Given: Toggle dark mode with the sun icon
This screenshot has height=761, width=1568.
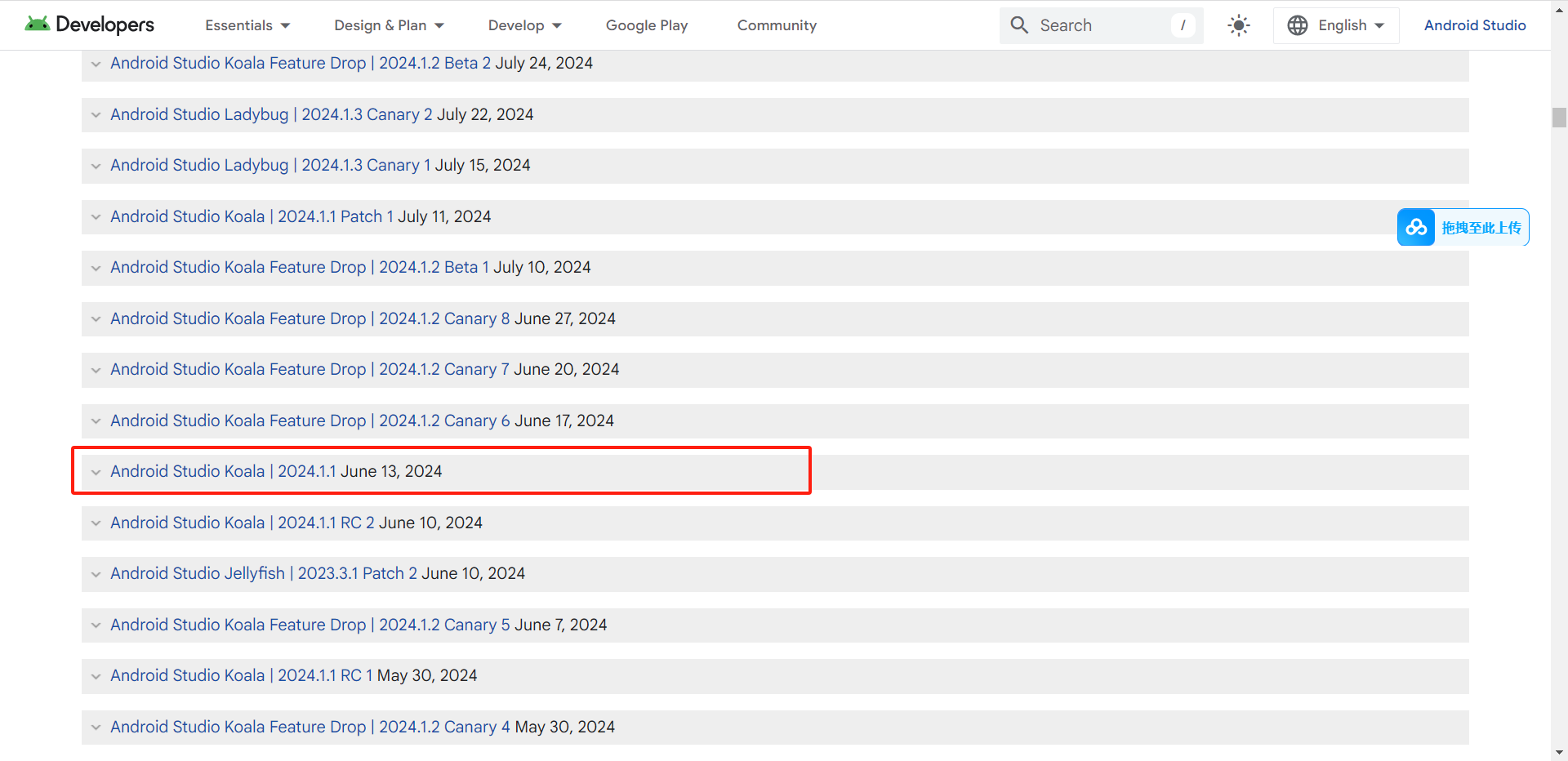Looking at the screenshot, I should click(x=1238, y=25).
